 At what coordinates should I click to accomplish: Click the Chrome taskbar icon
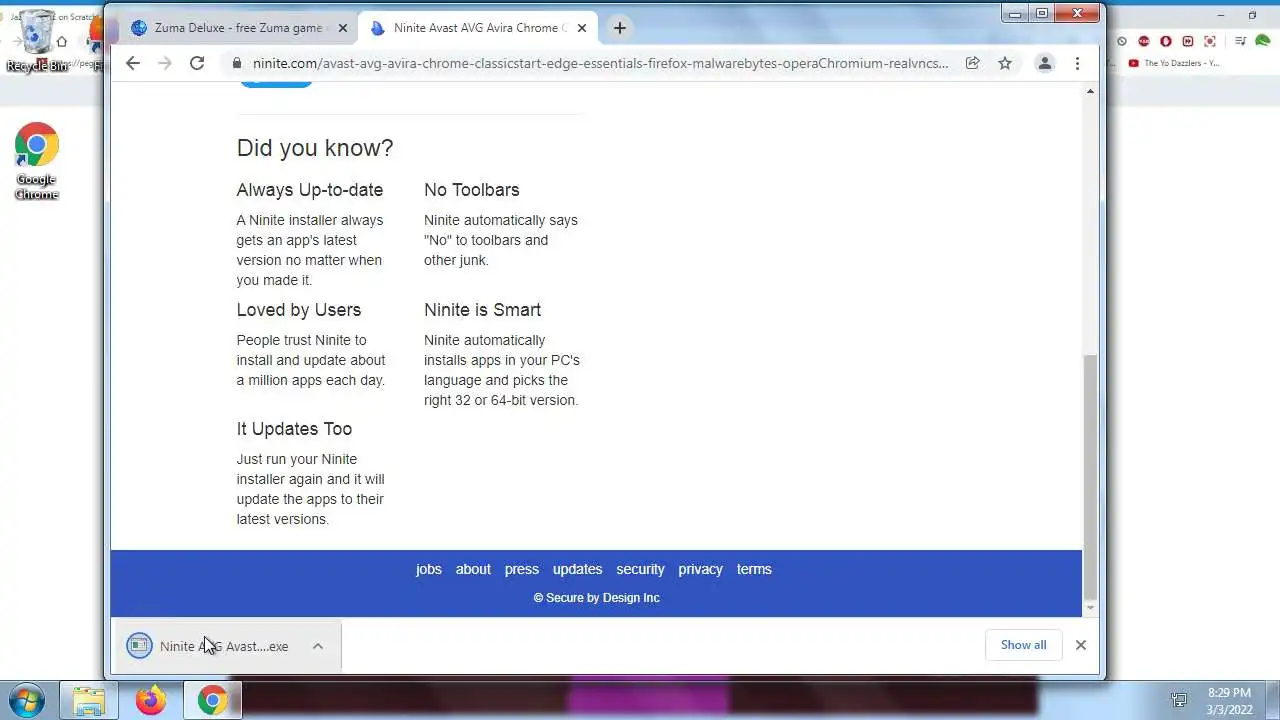click(x=212, y=701)
